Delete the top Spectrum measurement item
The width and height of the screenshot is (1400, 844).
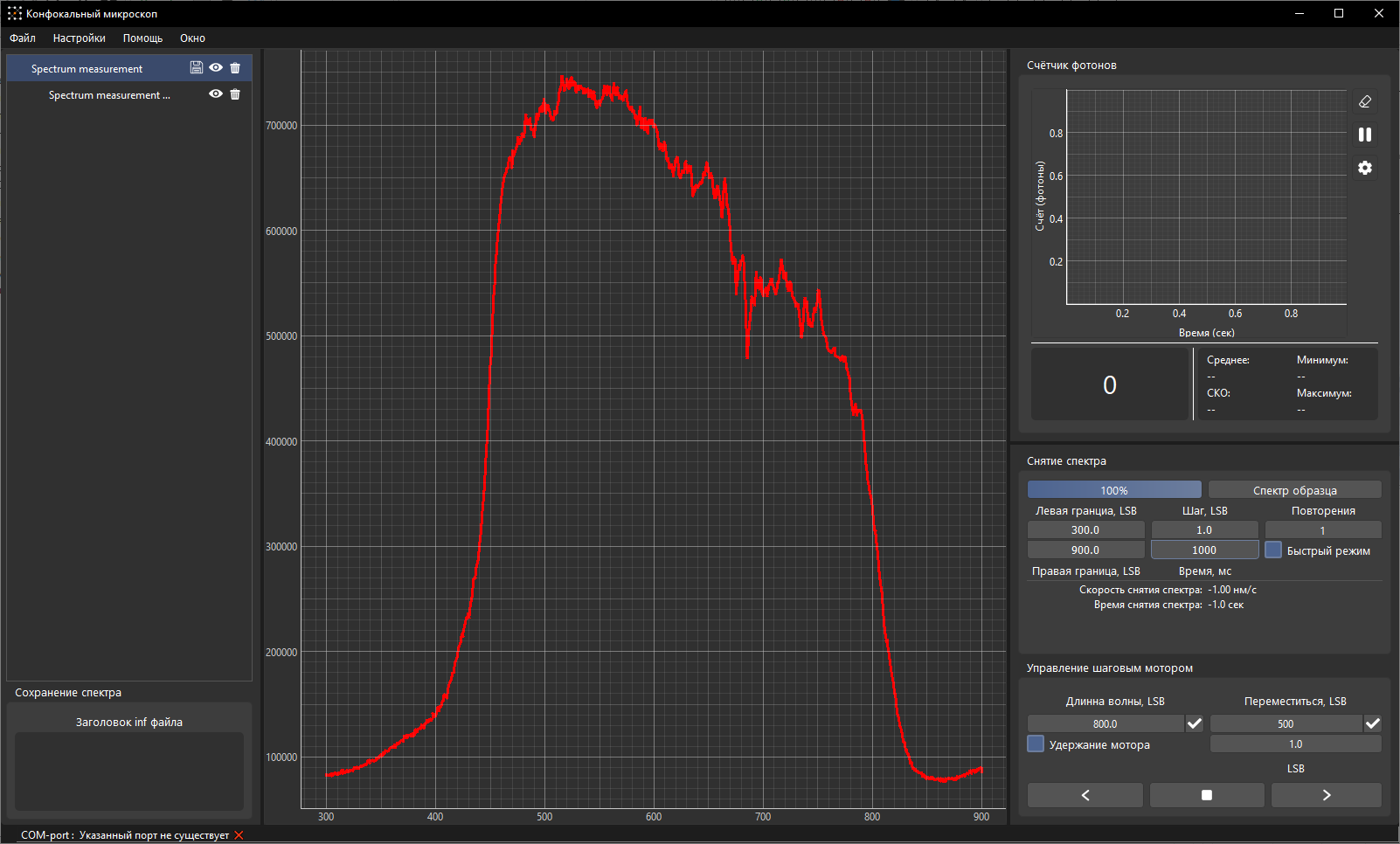click(x=235, y=68)
